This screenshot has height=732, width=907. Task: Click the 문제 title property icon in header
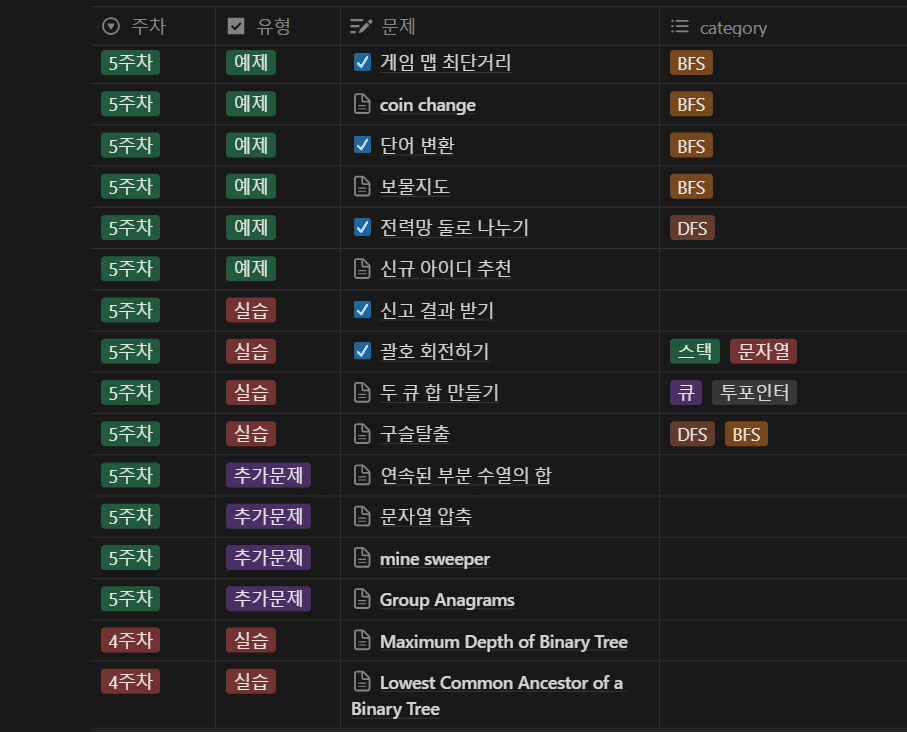pyautogui.click(x=361, y=26)
